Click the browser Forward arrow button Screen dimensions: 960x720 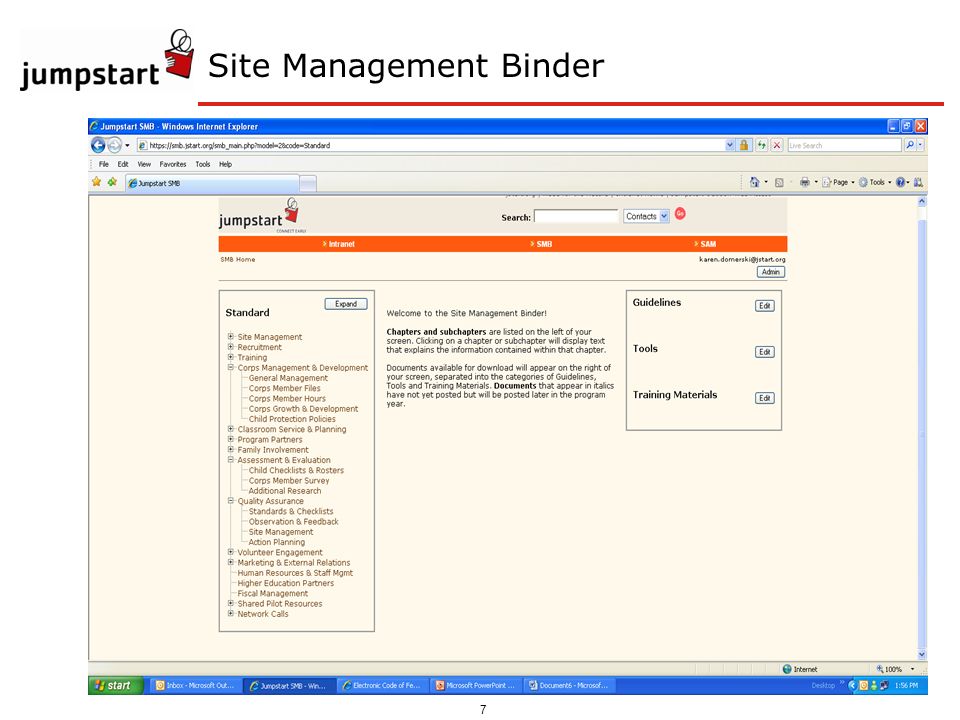point(114,145)
